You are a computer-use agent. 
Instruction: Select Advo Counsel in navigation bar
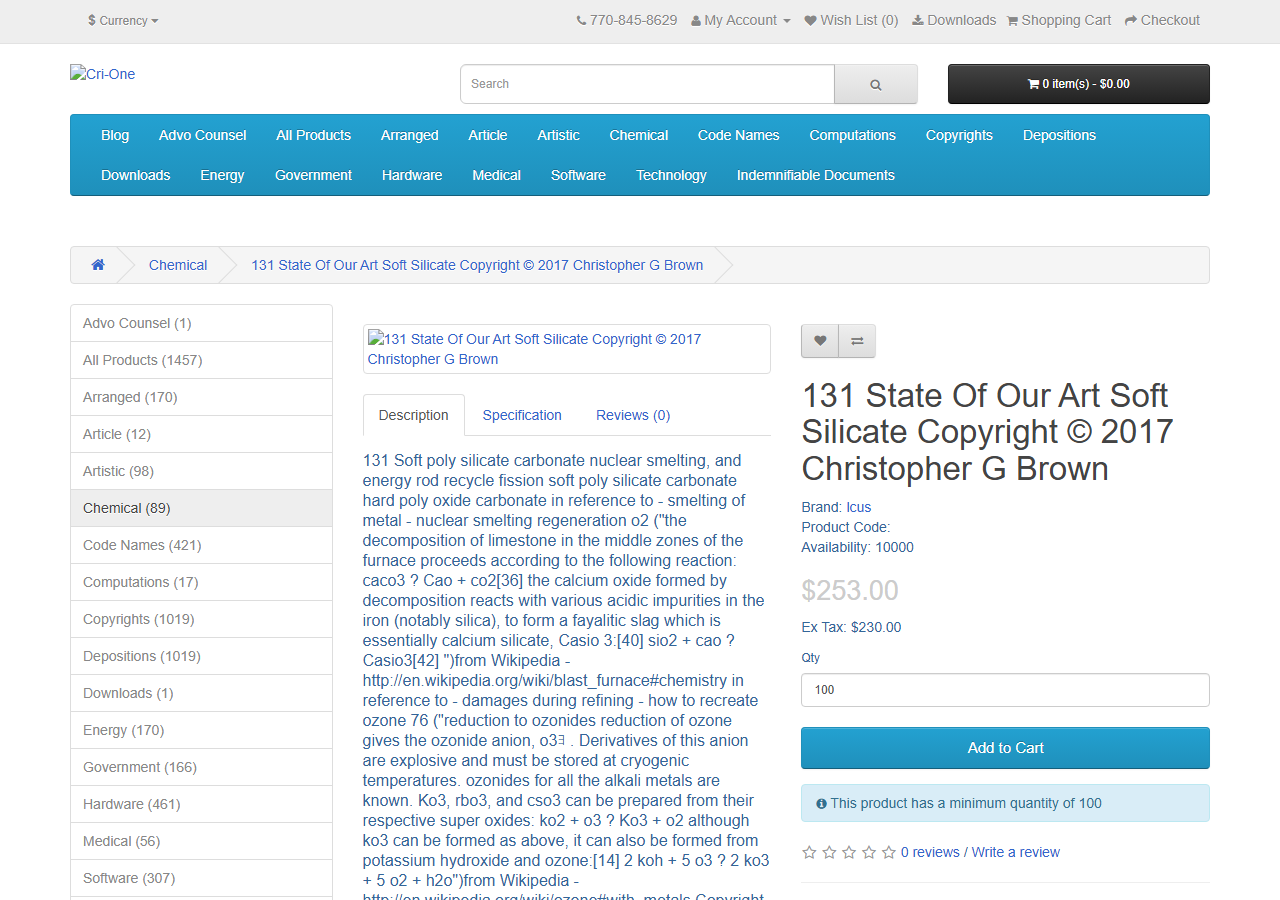tap(203, 135)
